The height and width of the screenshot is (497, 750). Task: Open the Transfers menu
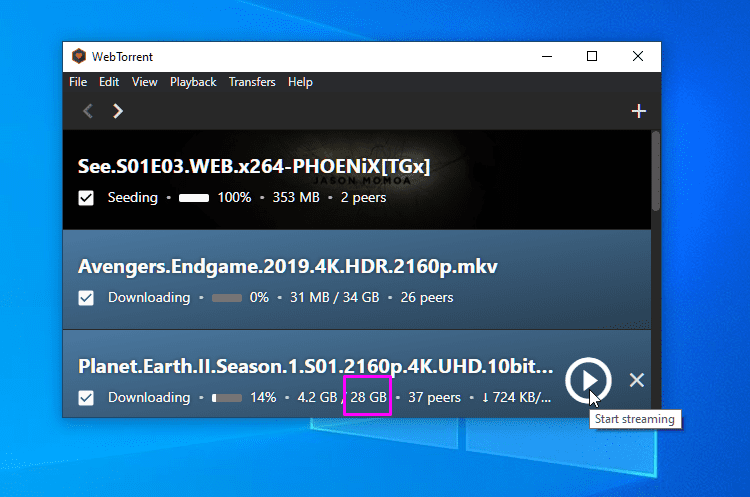tap(252, 82)
